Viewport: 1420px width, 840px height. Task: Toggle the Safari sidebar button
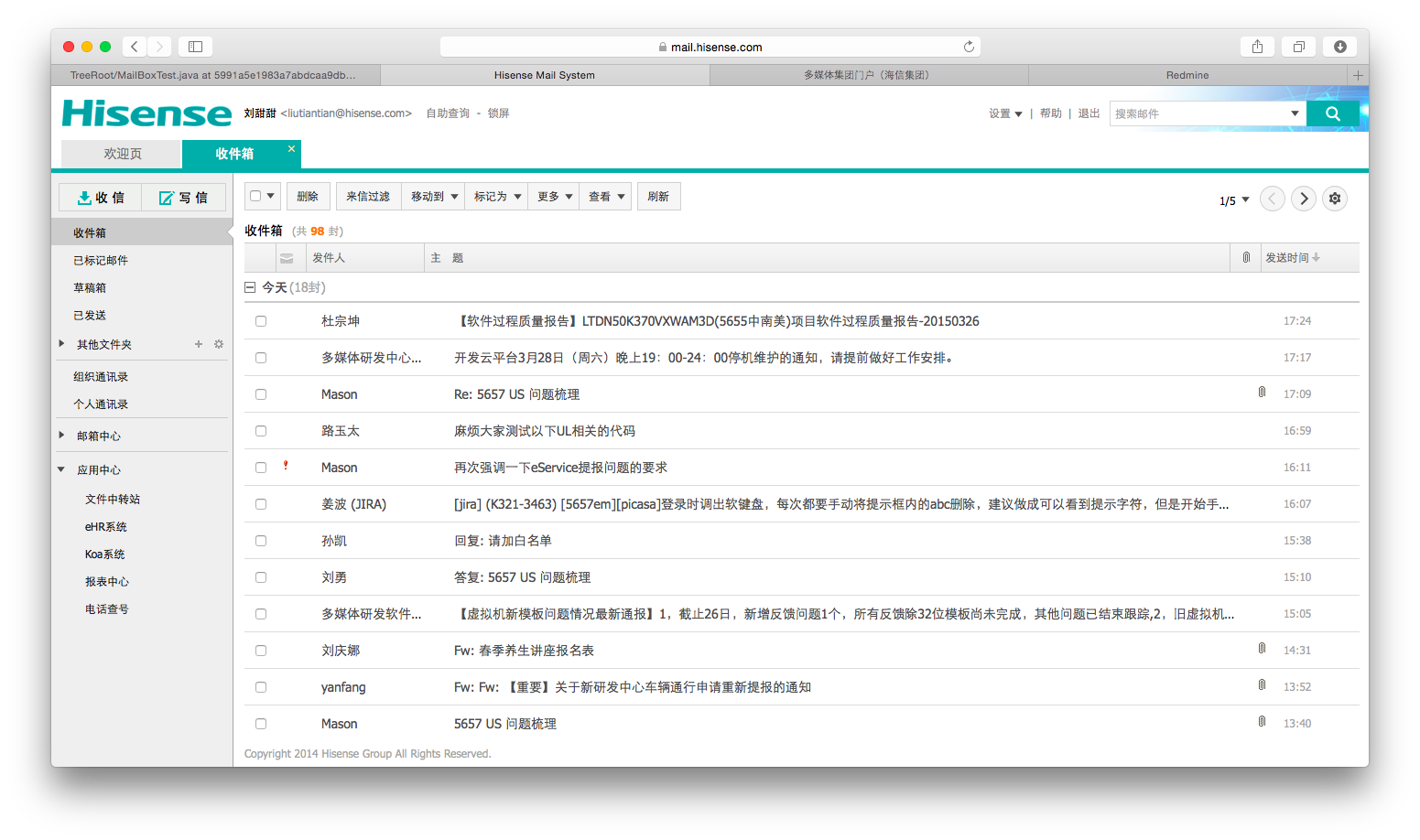pyautogui.click(x=195, y=47)
